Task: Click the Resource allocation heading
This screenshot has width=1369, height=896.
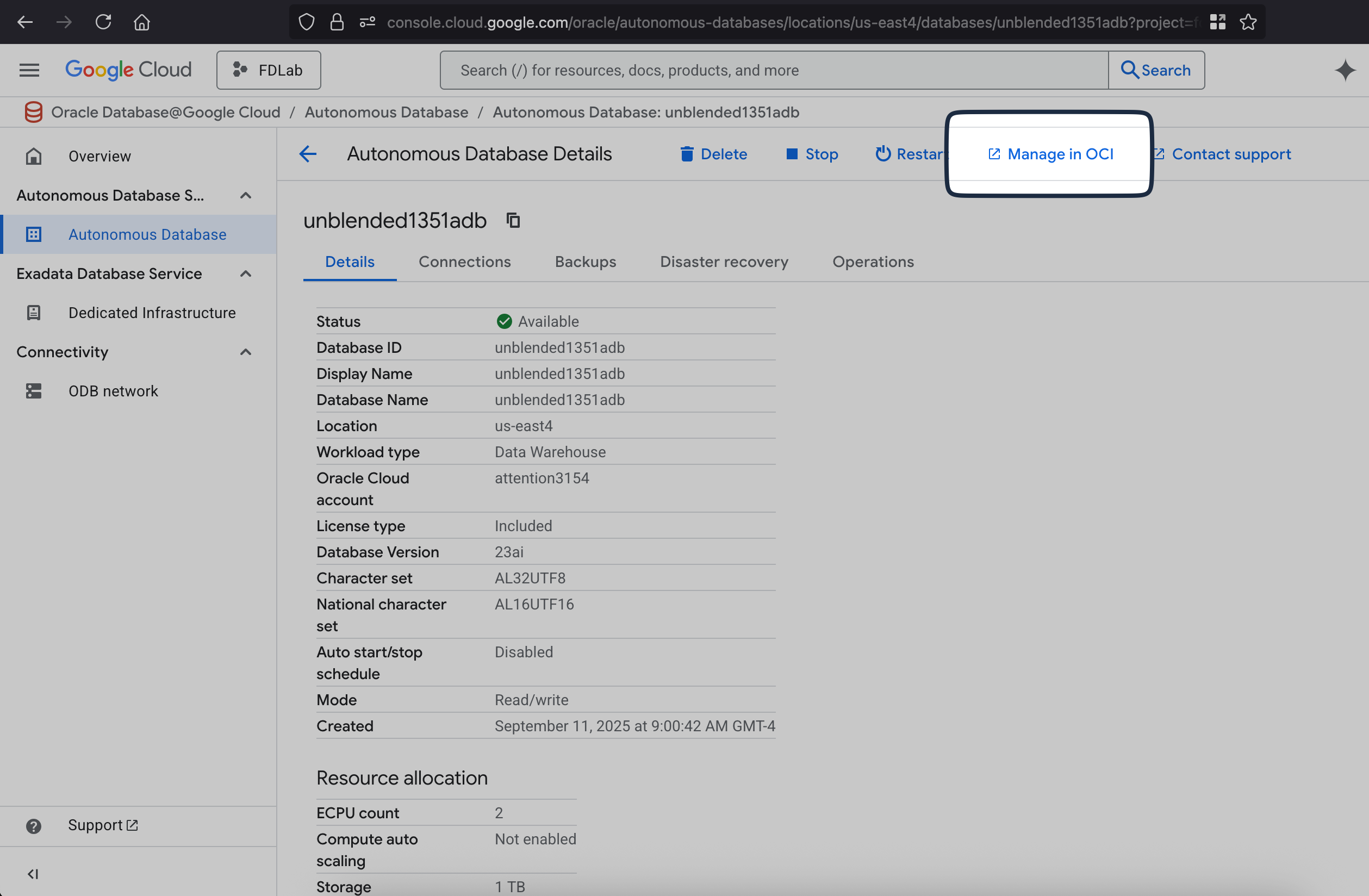Action: [401, 778]
